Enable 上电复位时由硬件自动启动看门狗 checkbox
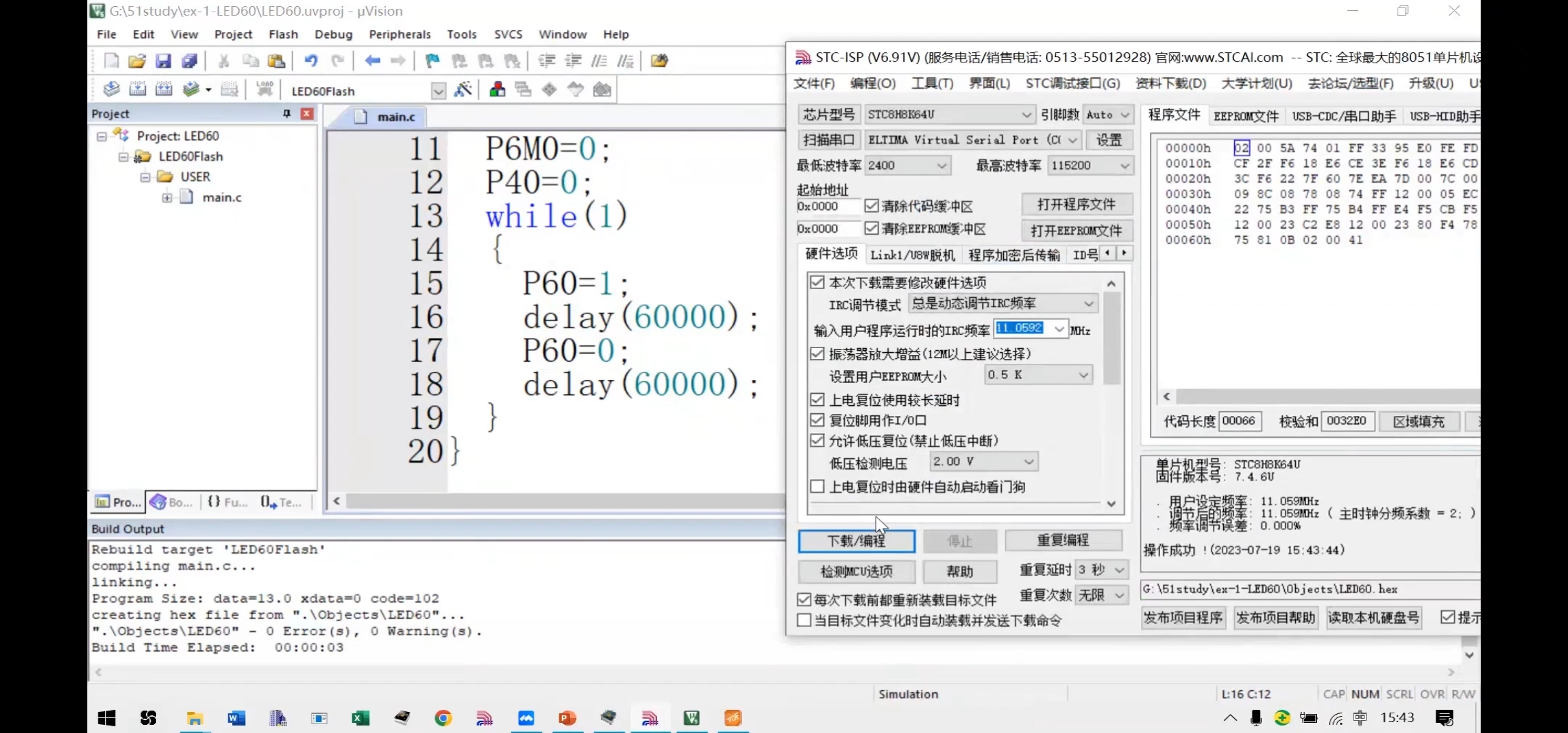1568x733 pixels. click(817, 487)
